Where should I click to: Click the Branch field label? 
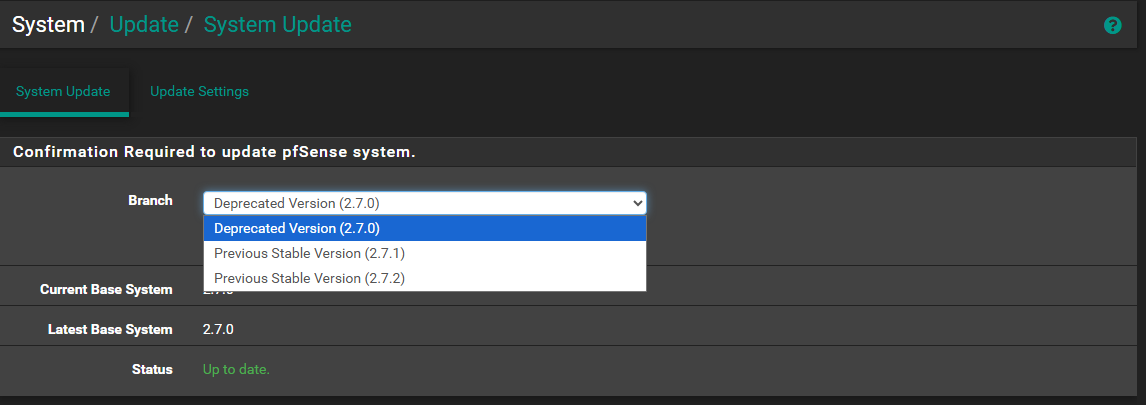(x=150, y=200)
